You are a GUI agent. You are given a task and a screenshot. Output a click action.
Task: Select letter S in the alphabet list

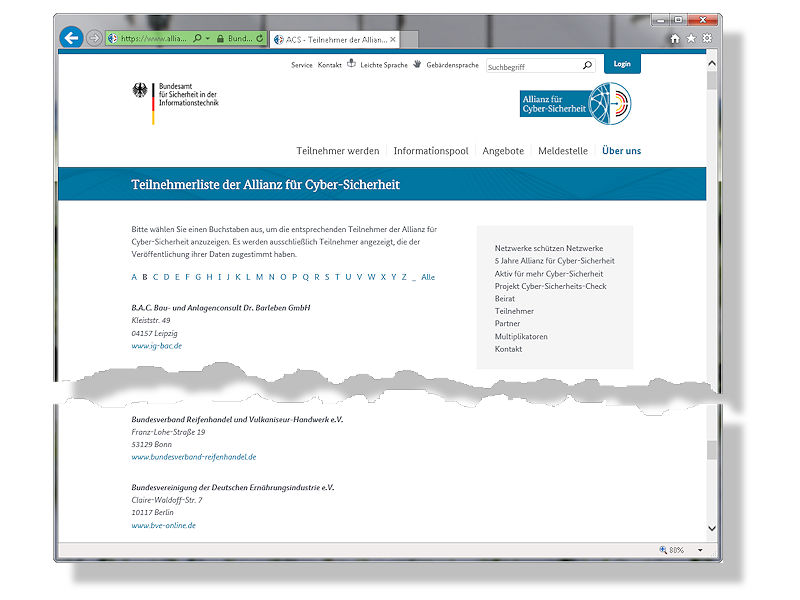coord(327,277)
